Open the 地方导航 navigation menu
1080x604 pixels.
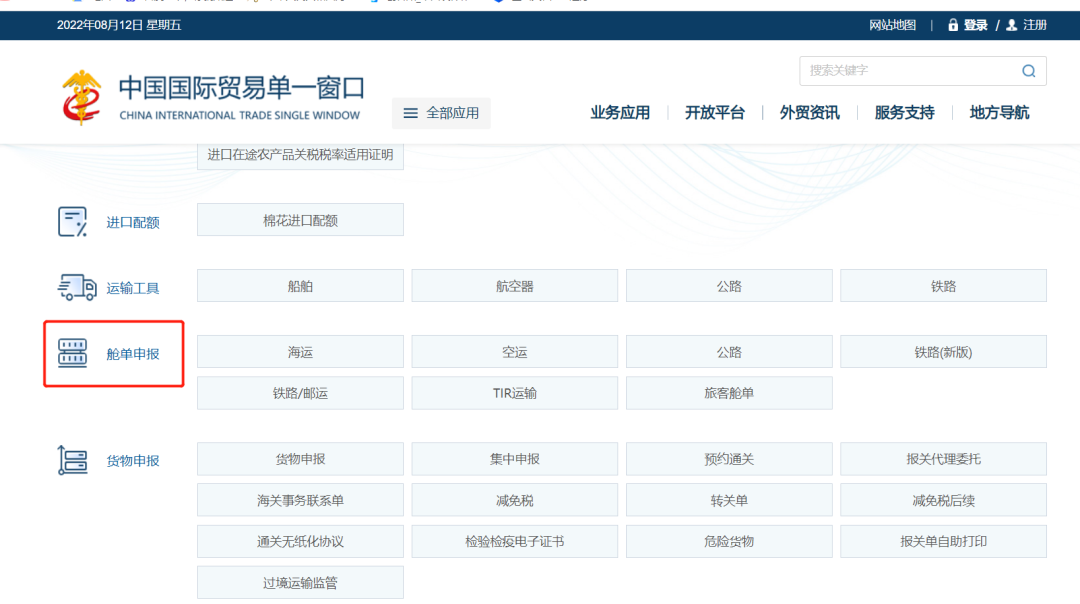pos(999,113)
